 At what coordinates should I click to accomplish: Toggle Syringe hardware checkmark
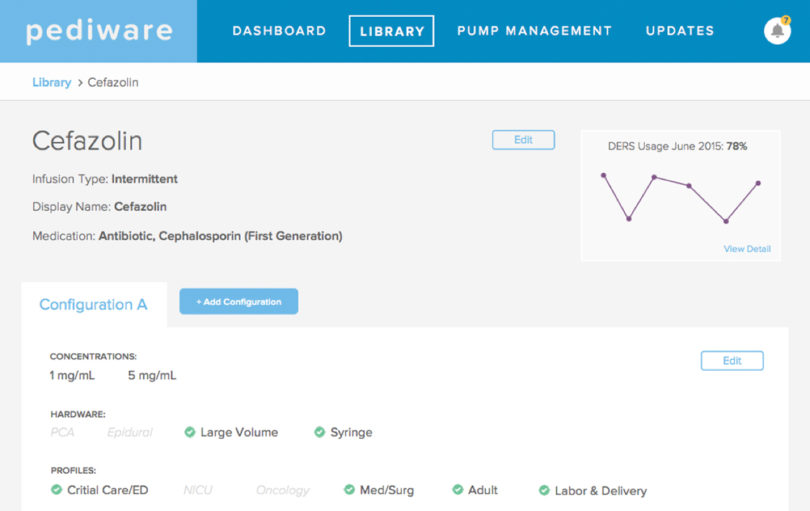320,432
